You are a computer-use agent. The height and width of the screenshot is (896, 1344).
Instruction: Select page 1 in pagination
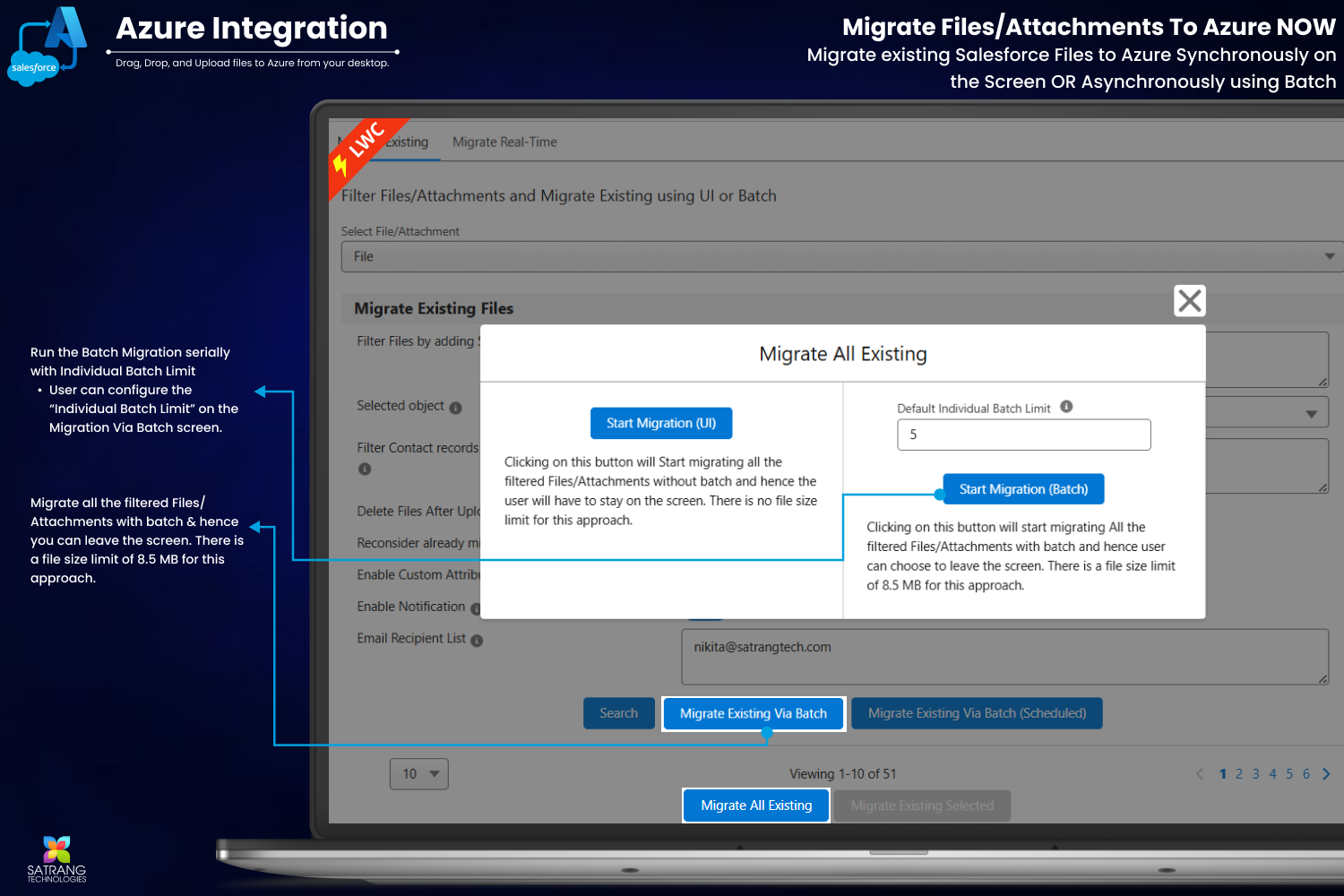pyautogui.click(x=1223, y=774)
